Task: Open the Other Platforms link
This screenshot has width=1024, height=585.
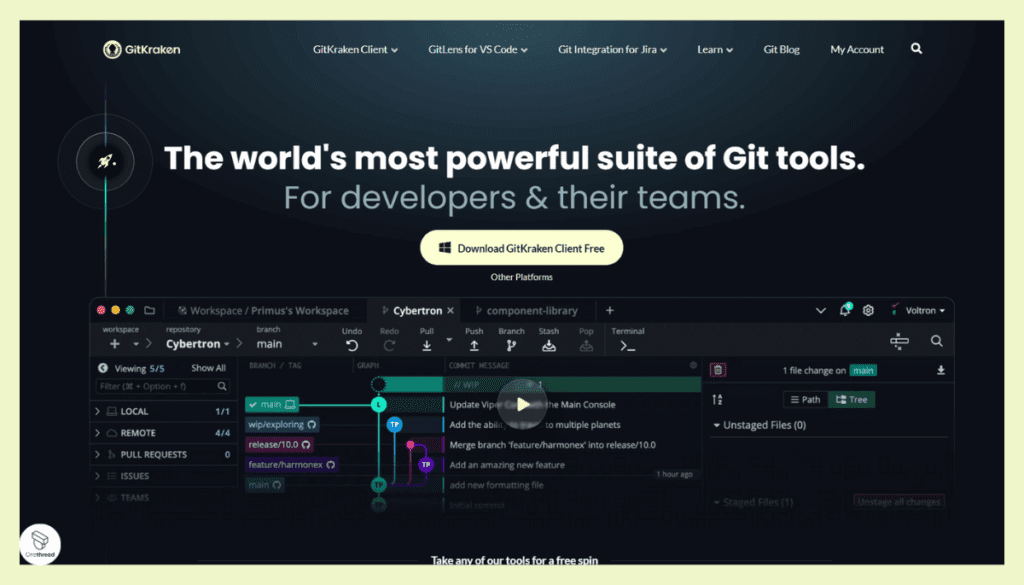Action: pos(521,277)
